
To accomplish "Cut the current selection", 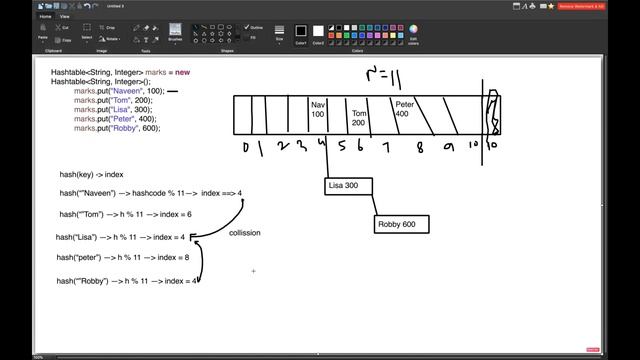I will [x=63, y=27].
